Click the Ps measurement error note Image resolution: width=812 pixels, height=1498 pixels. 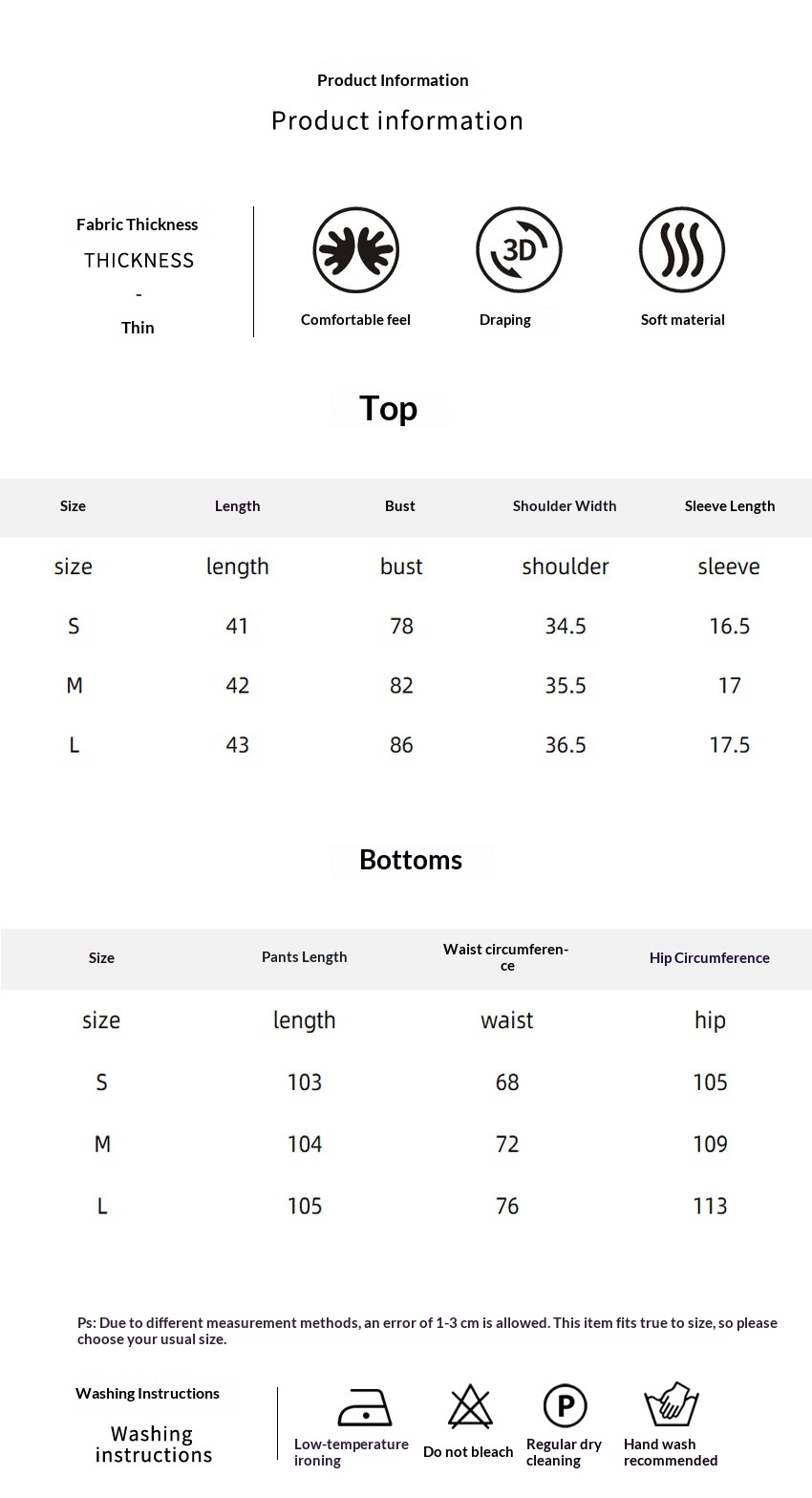click(x=427, y=1331)
